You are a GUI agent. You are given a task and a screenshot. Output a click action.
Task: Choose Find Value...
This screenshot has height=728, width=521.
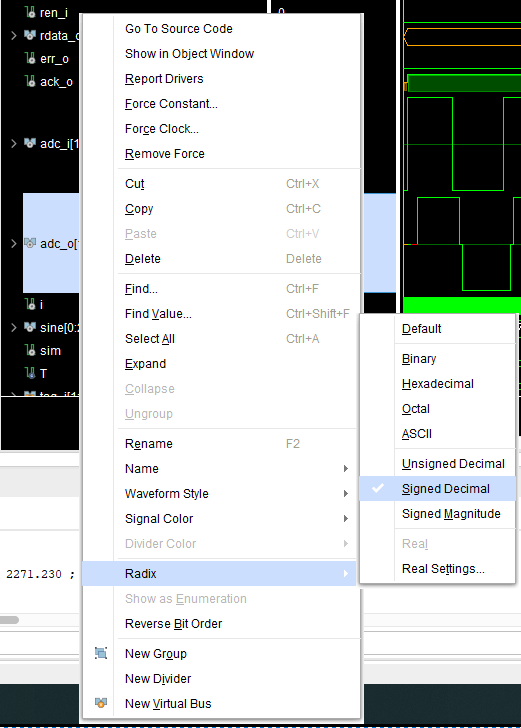click(x=220, y=314)
